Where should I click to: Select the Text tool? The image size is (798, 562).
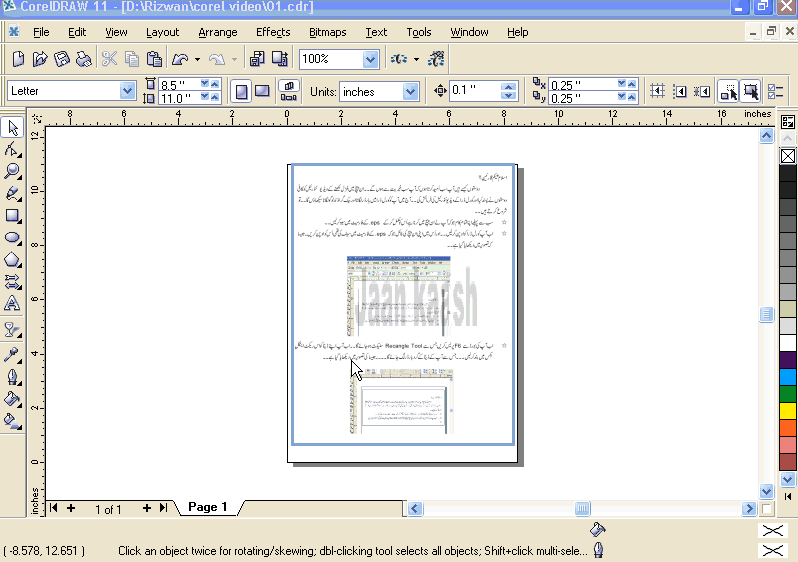point(12,303)
